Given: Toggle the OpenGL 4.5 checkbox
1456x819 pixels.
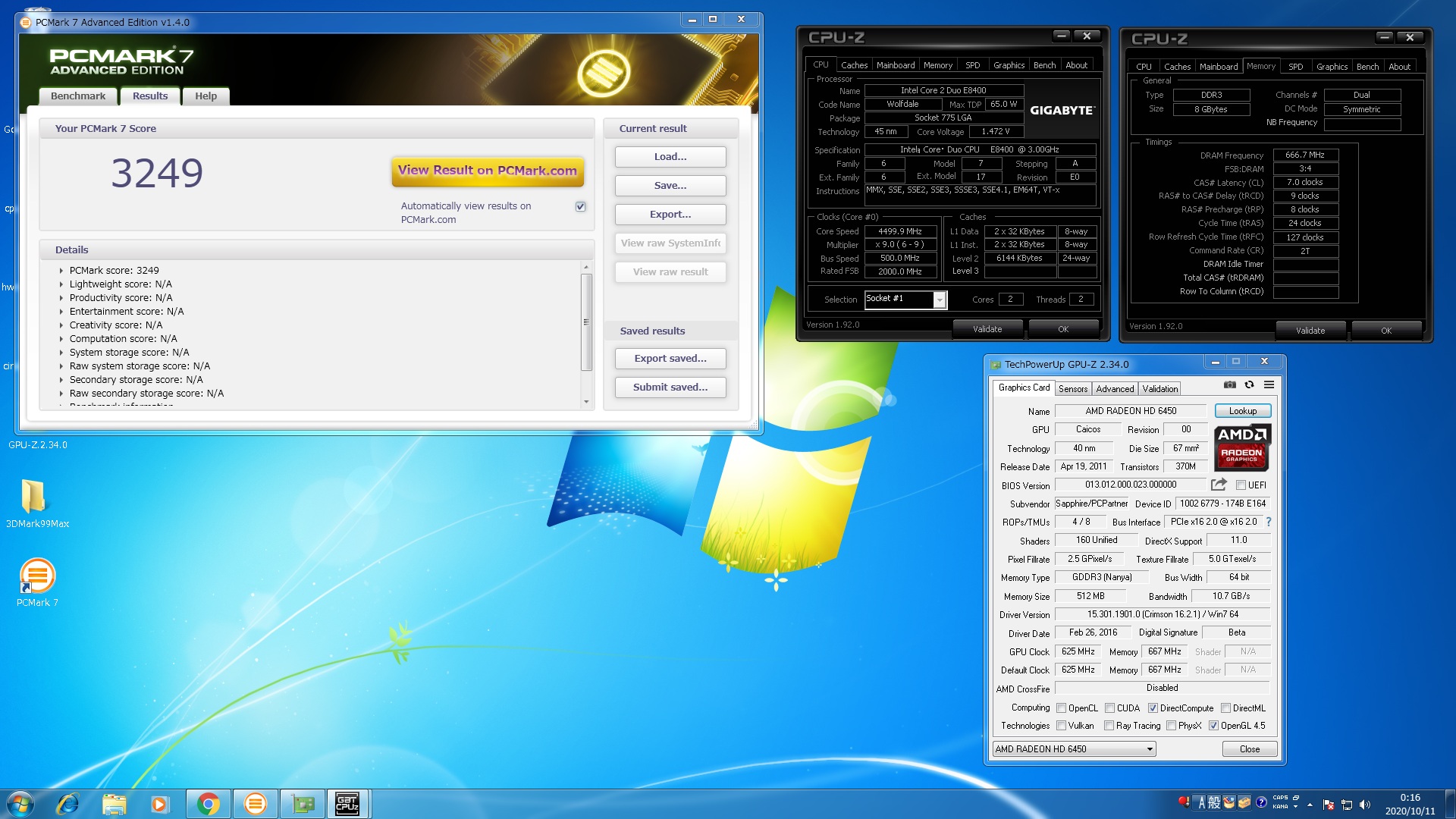Looking at the screenshot, I should 1213,726.
